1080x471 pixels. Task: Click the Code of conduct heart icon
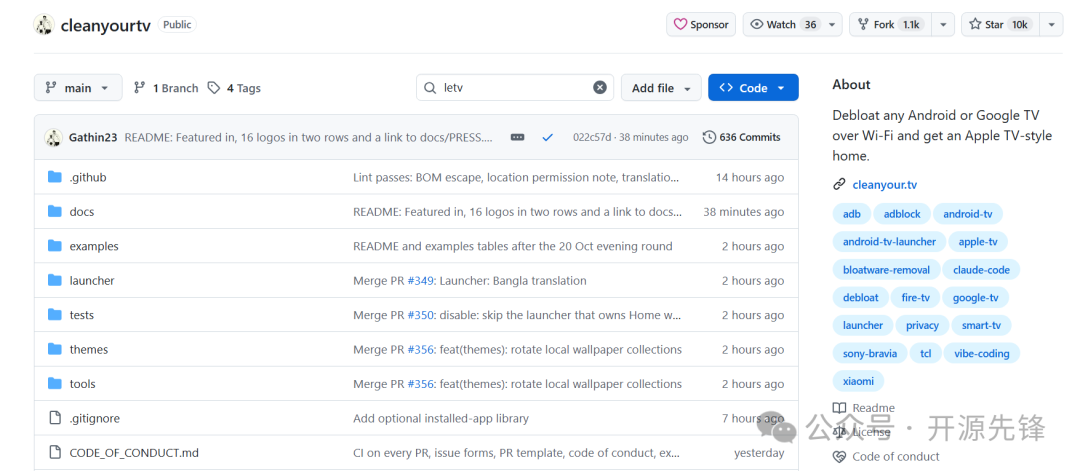[x=839, y=457]
